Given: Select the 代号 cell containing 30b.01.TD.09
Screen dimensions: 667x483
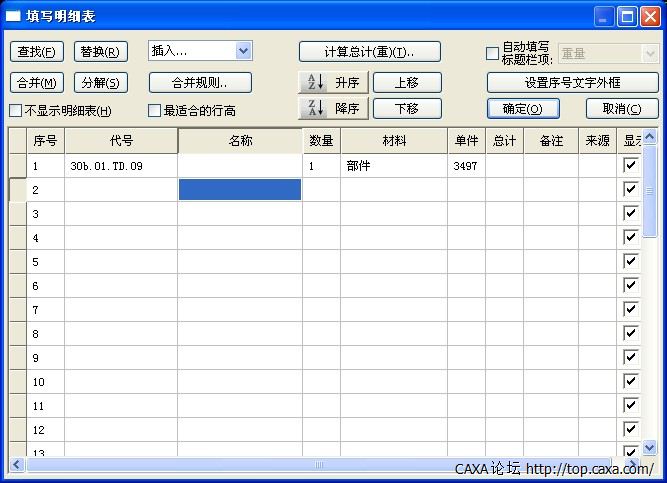Looking at the screenshot, I should pyautogui.click(x=121, y=166).
